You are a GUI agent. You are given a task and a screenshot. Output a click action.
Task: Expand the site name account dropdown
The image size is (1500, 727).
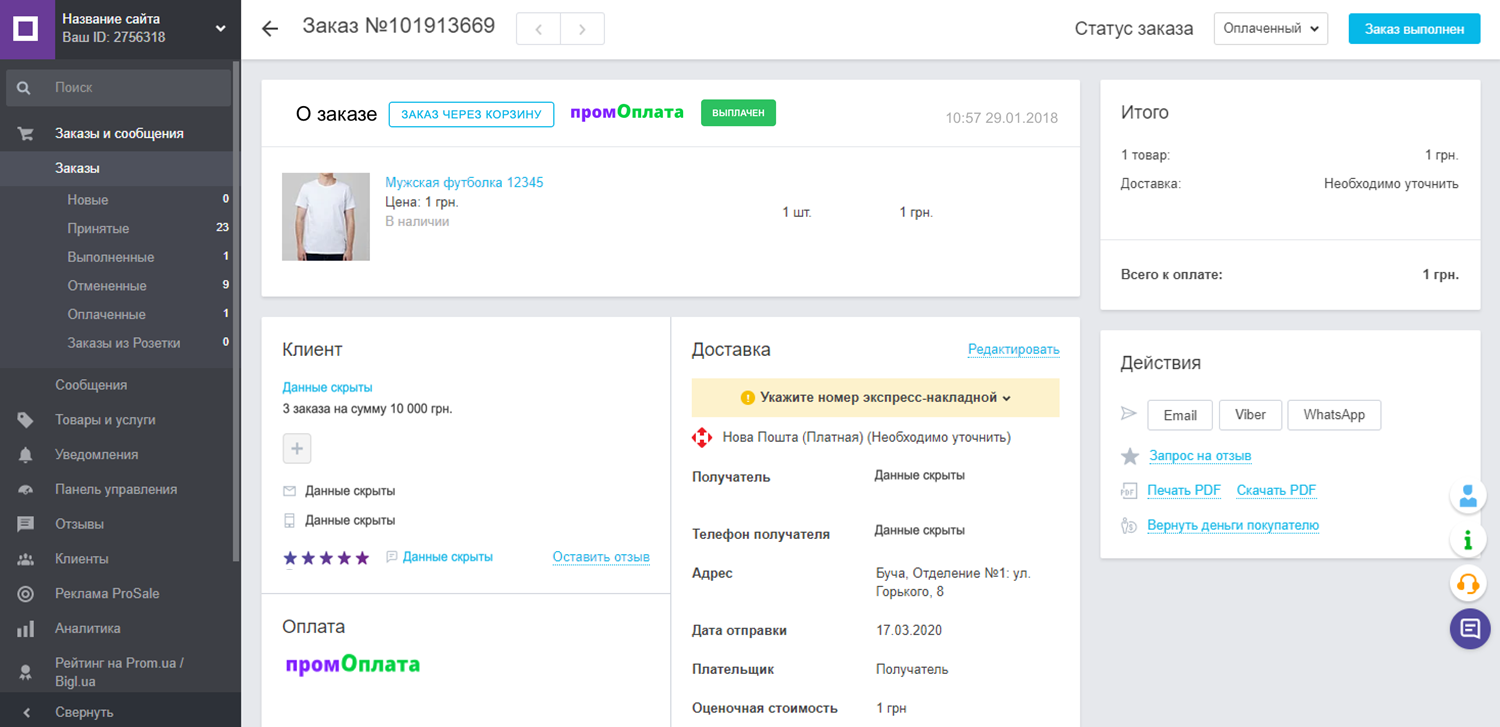[x=221, y=29]
